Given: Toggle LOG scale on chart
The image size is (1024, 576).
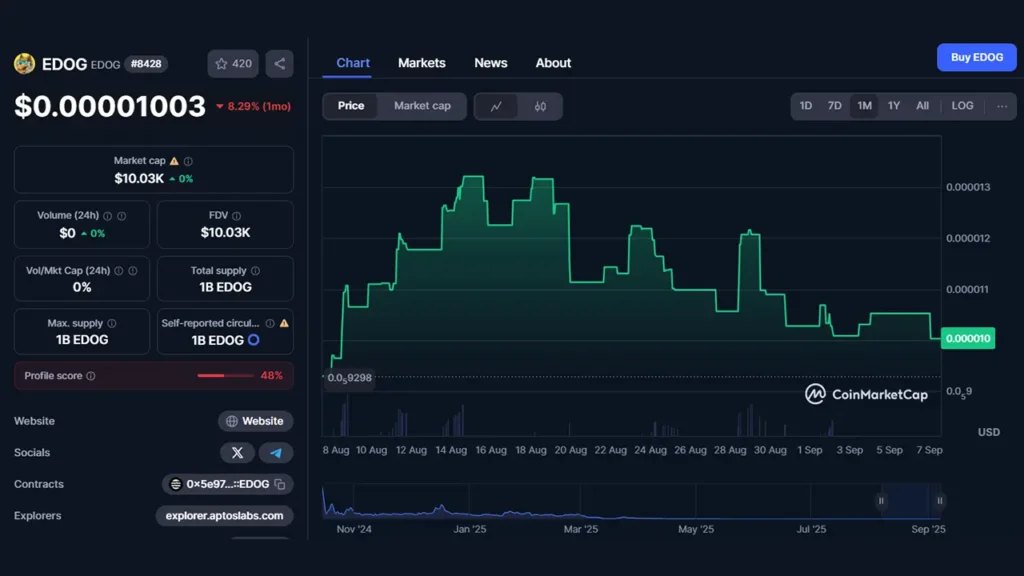Looking at the screenshot, I should coord(962,106).
